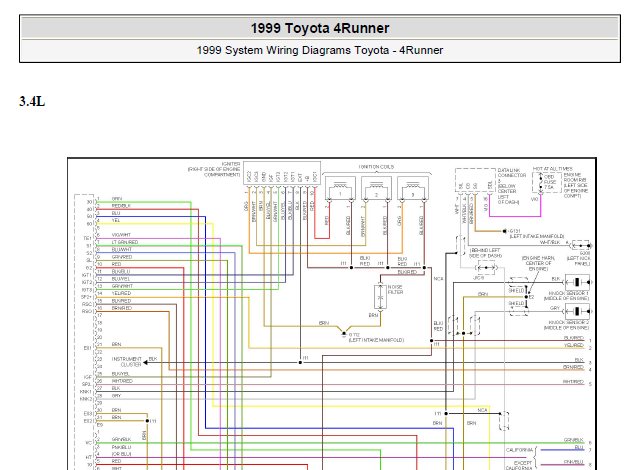The height and width of the screenshot is (470, 624).
Task: Click the 'CALIFORNIA' label above 'EXCEPT'
Action: pyautogui.click(x=519, y=450)
